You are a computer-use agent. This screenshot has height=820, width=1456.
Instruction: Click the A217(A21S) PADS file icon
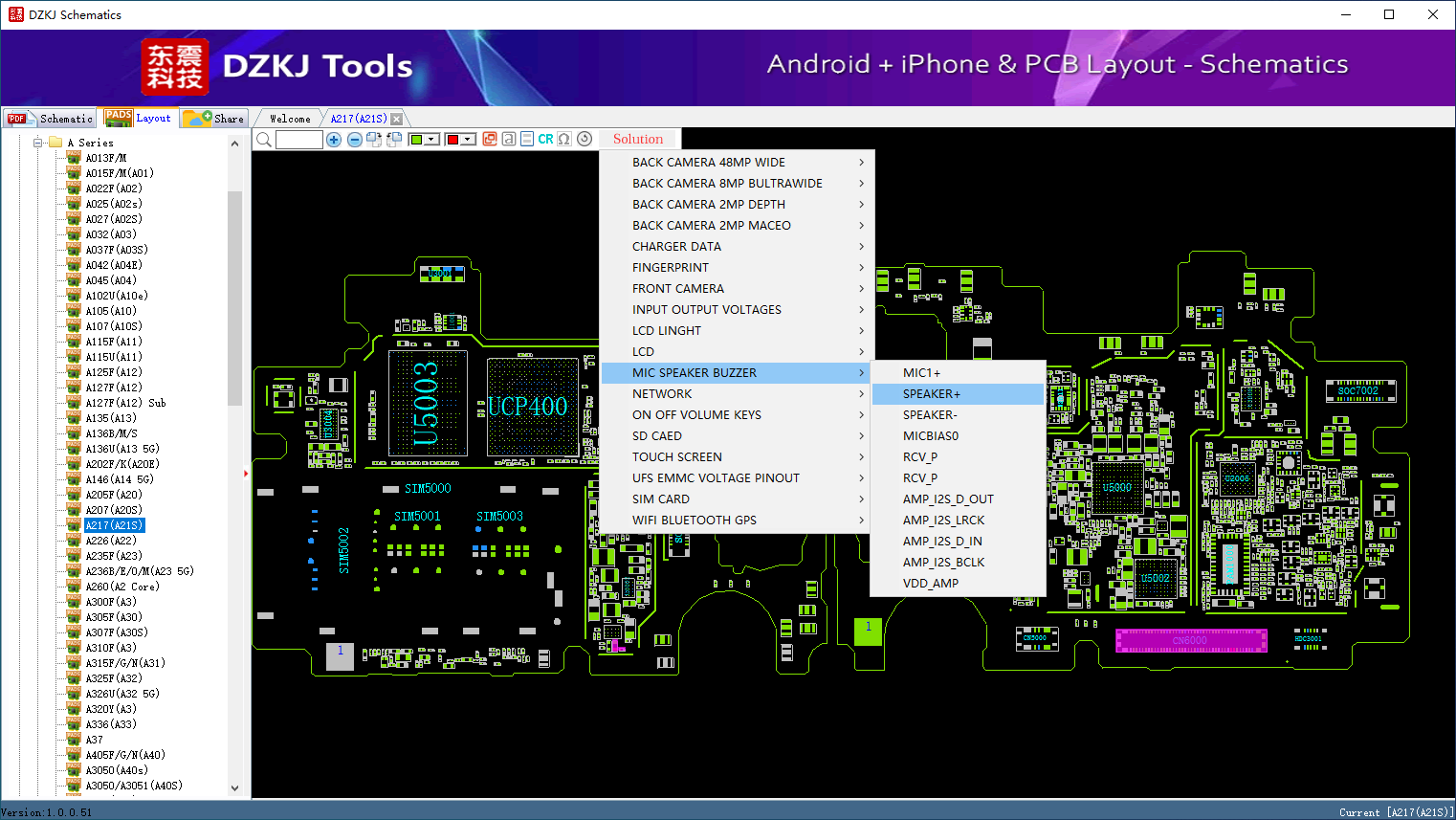coord(74,525)
